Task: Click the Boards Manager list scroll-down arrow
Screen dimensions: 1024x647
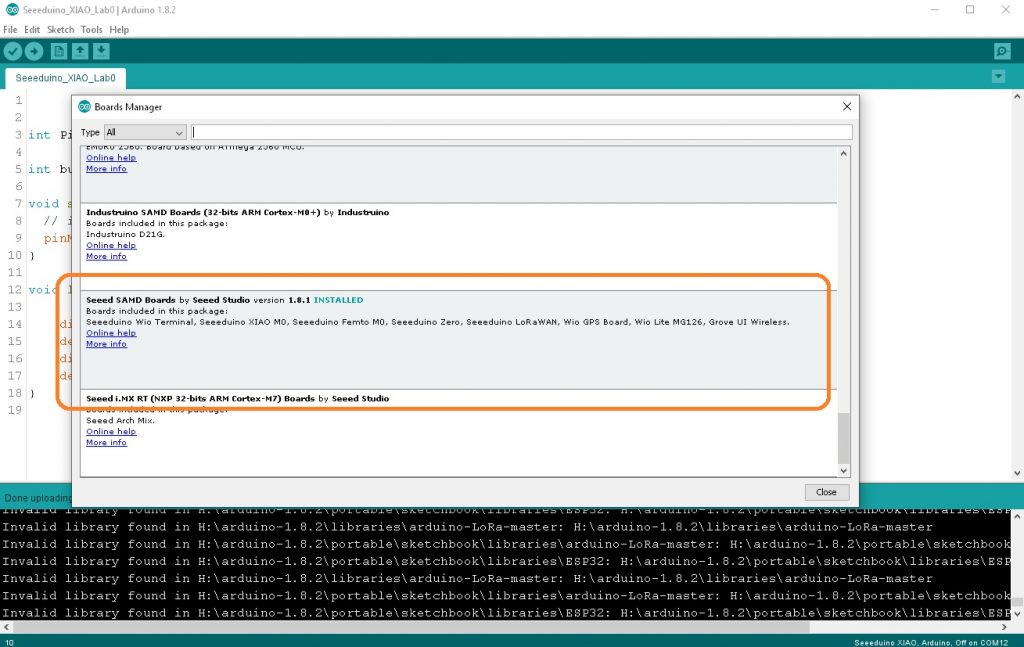Action: tap(844, 470)
